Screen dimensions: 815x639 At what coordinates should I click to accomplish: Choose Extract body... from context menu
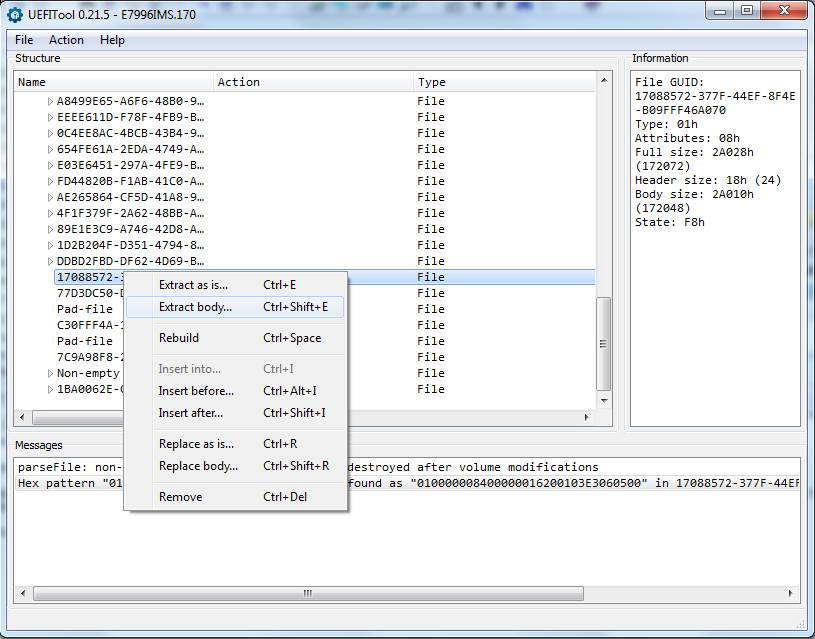click(235, 307)
